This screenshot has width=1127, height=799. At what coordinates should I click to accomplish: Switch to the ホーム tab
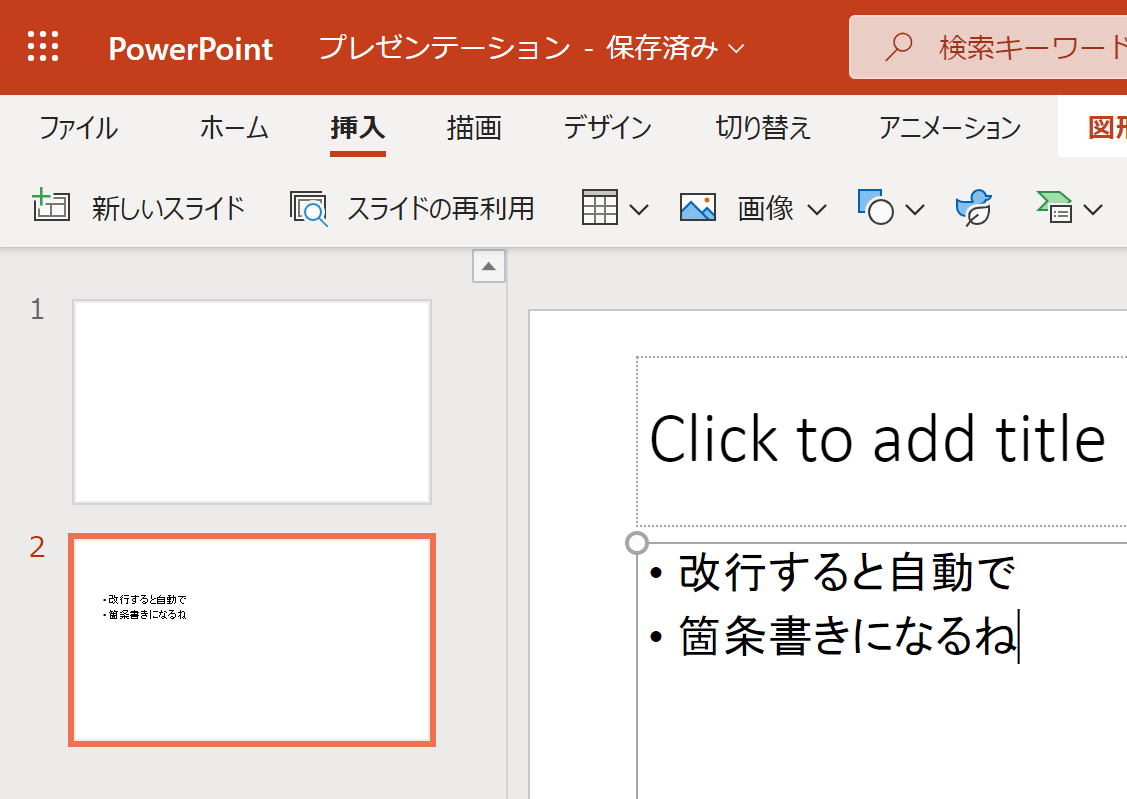click(234, 128)
